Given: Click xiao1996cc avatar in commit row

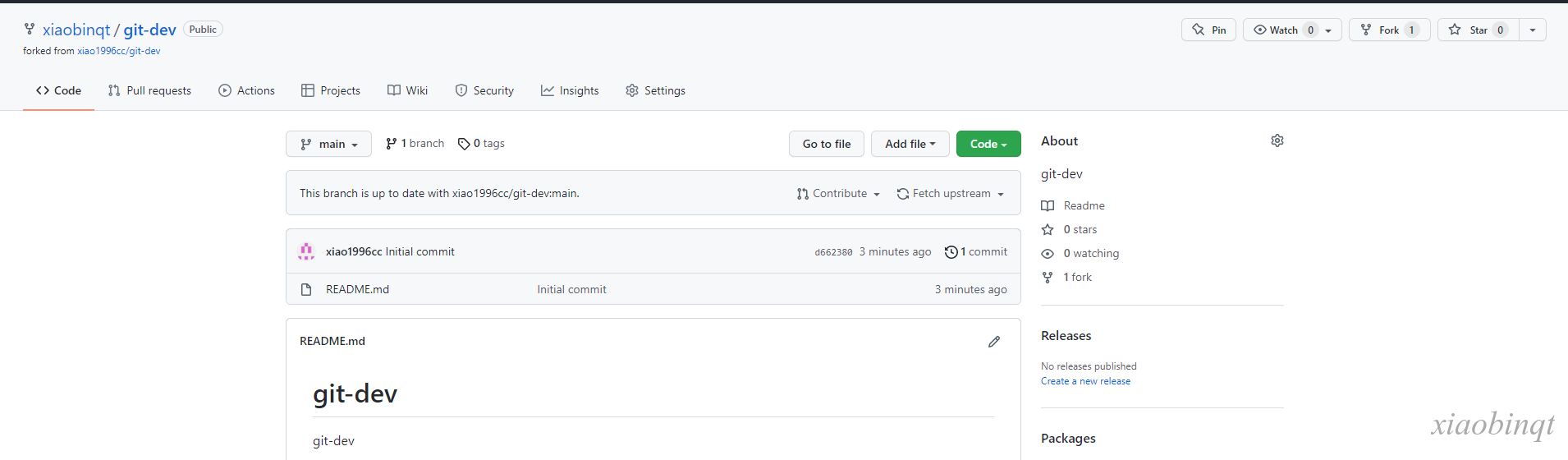Looking at the screenshot, I should click(x=306, y=251).
